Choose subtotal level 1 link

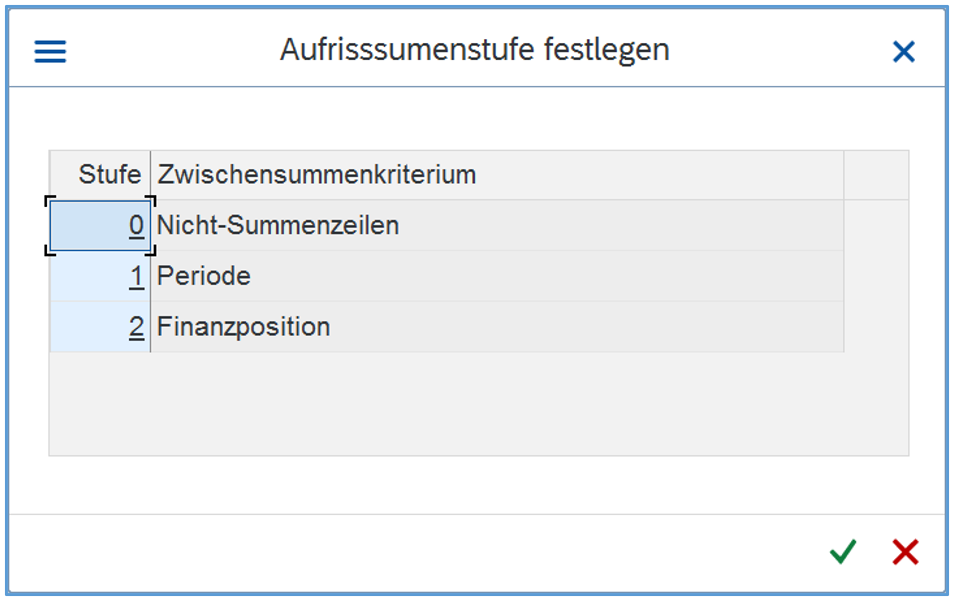click(136, 277)
